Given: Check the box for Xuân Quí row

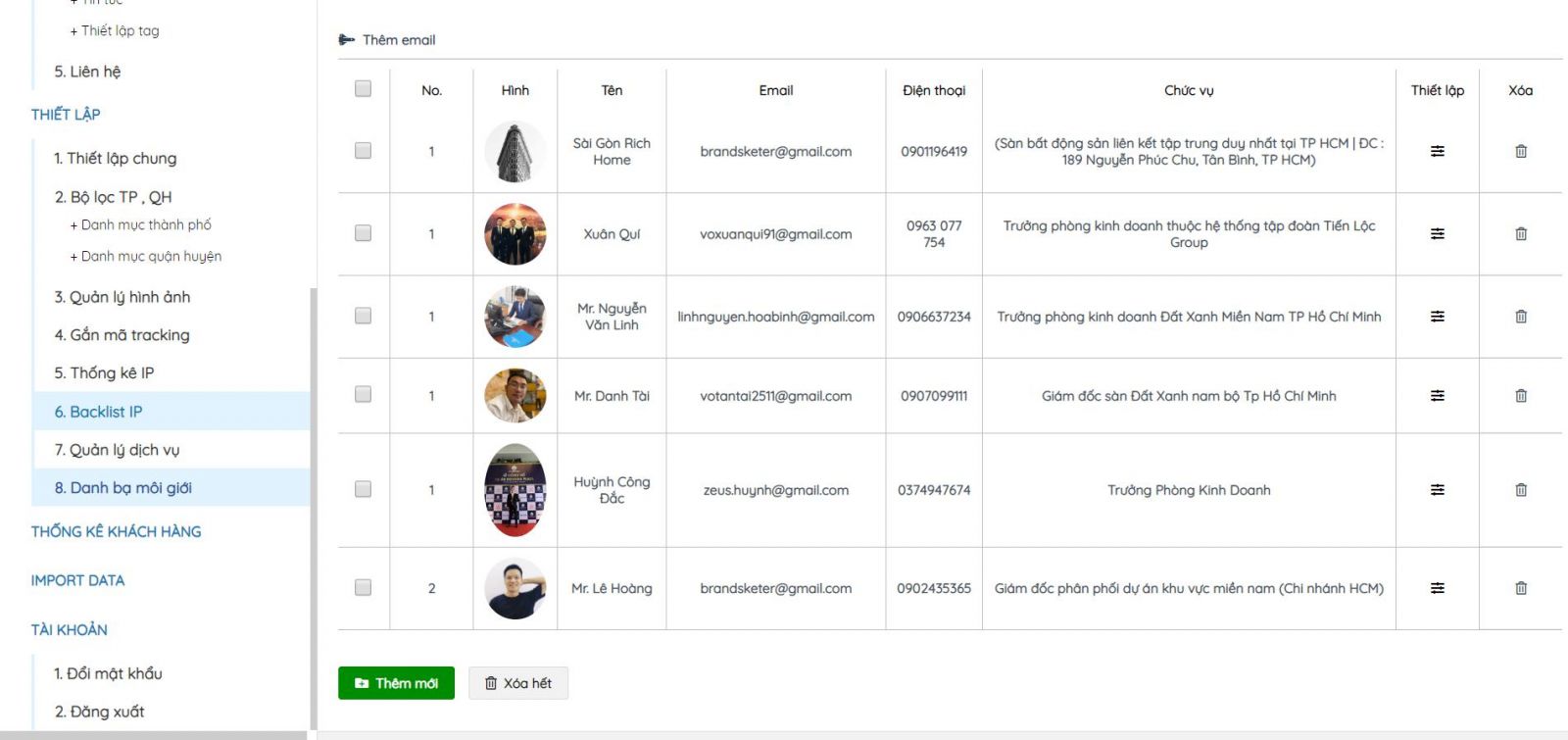Looking at the screenshot, I should point(363,232).
